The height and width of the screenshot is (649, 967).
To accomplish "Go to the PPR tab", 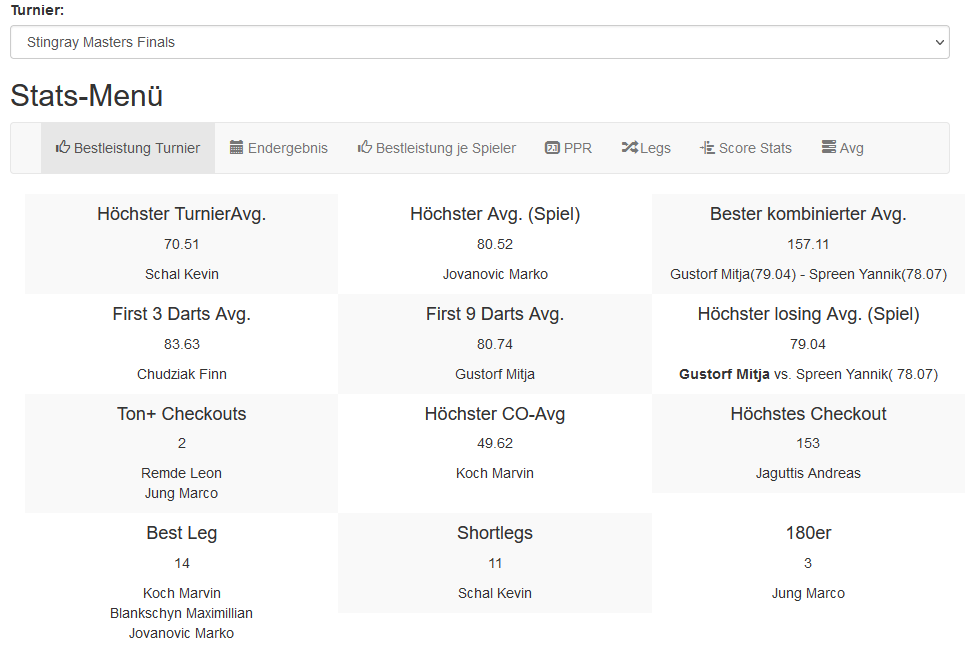I will tap(578, 148).
